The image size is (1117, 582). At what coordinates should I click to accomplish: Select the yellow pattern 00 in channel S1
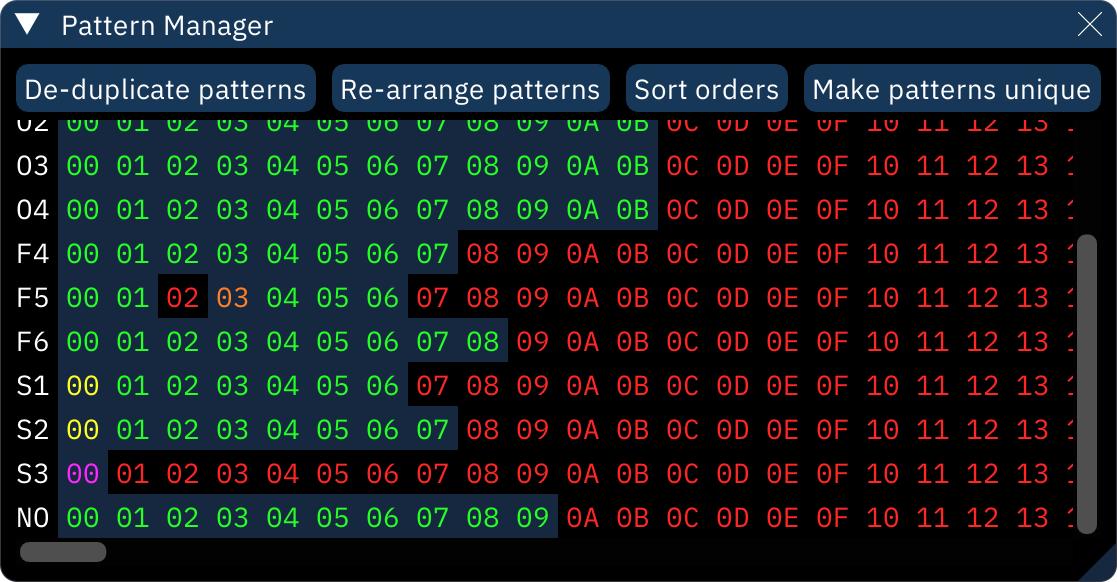(x=84, y=385)
